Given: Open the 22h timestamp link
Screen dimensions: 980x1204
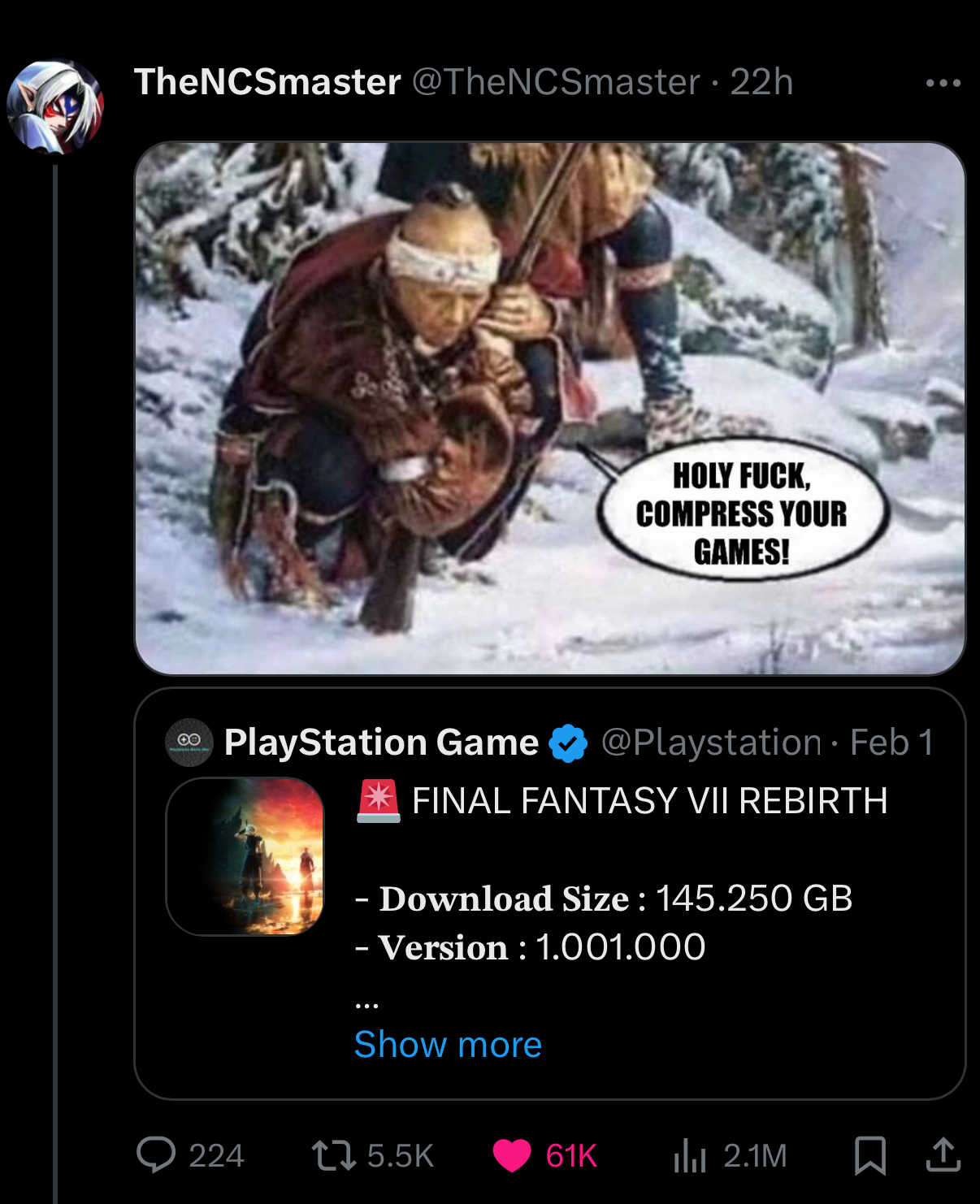Looking at the screenshot, I should coord(761,82).
